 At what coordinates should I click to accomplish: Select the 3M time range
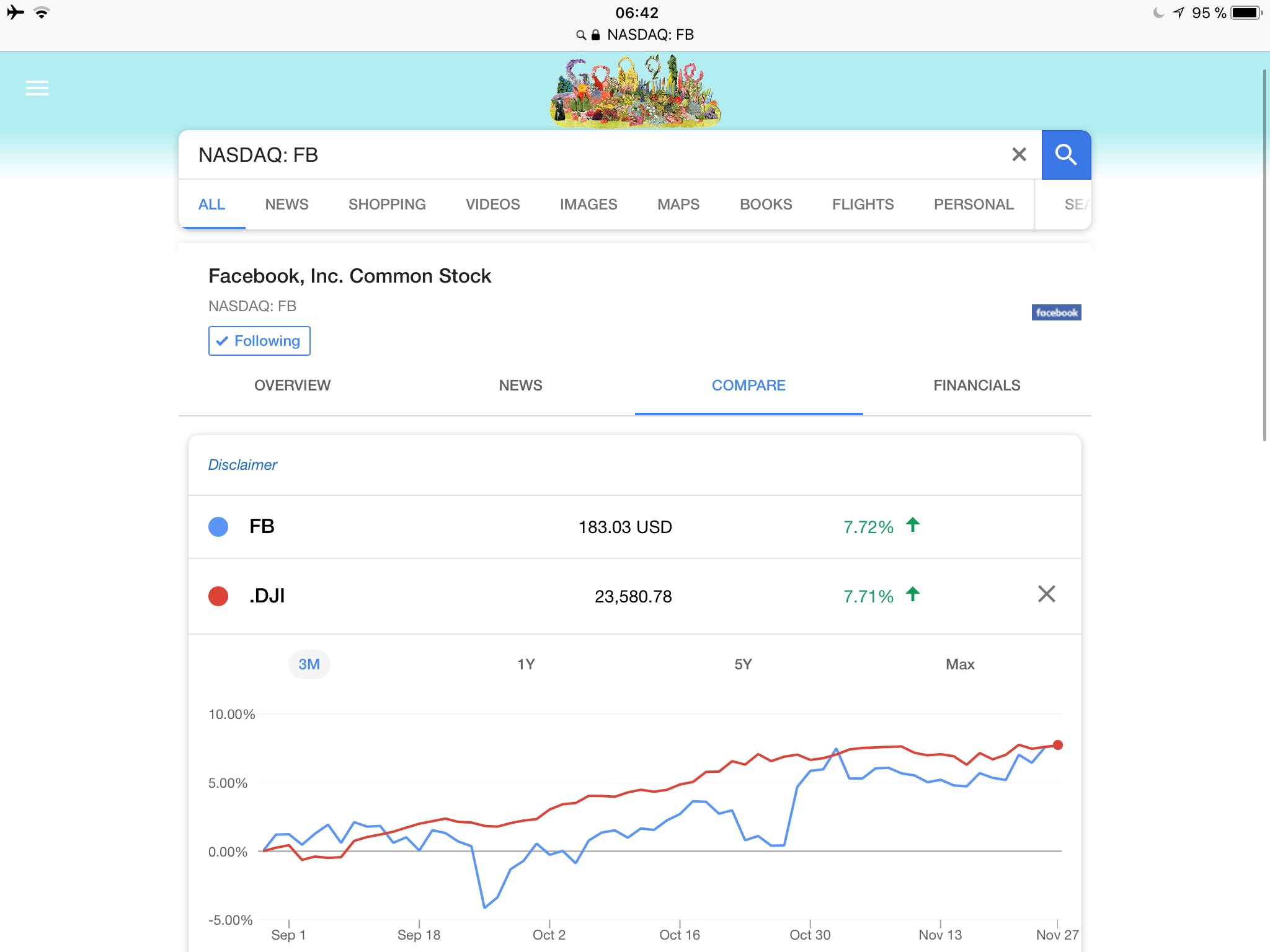pyautogui.click(x=309, y=664)
